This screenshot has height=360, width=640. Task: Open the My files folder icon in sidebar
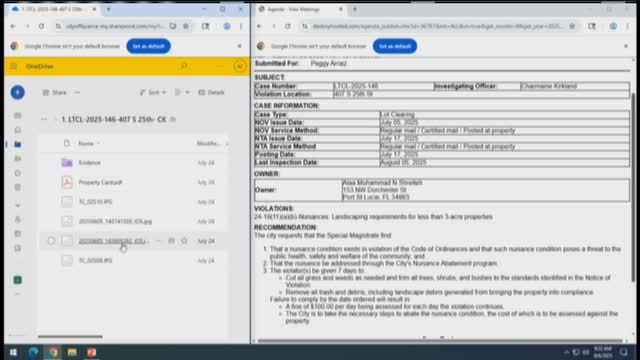tap(18, 144)
